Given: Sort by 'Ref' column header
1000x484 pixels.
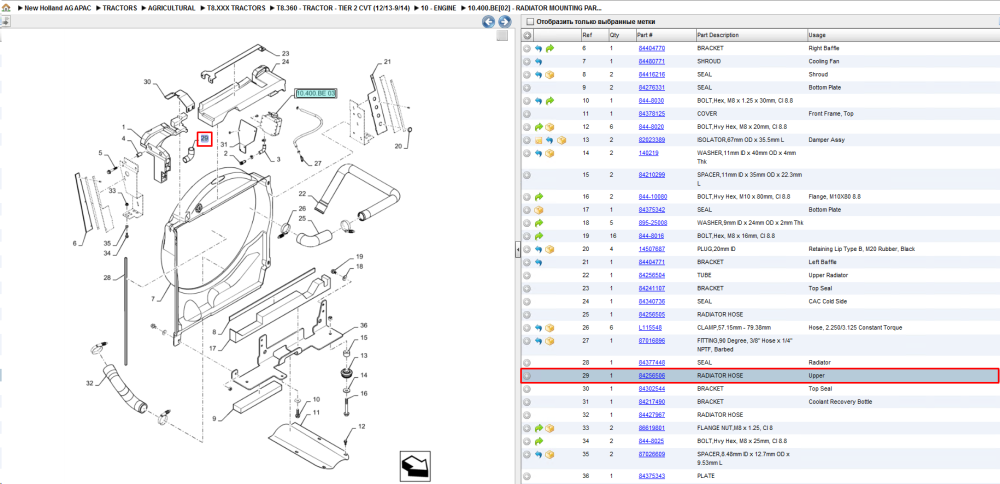Looking at the screenshot, I should (x=587, y=35).
